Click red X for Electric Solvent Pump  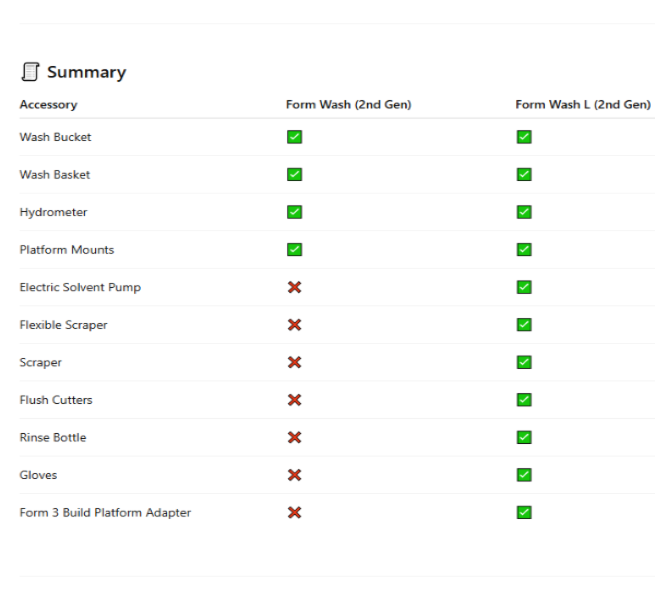(x=294, y=287)
